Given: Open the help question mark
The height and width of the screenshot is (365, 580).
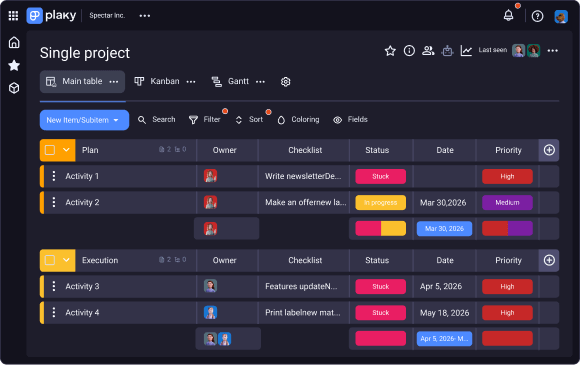Looking at the screenshot, I should pyautogui.click(x=537, y=16).
